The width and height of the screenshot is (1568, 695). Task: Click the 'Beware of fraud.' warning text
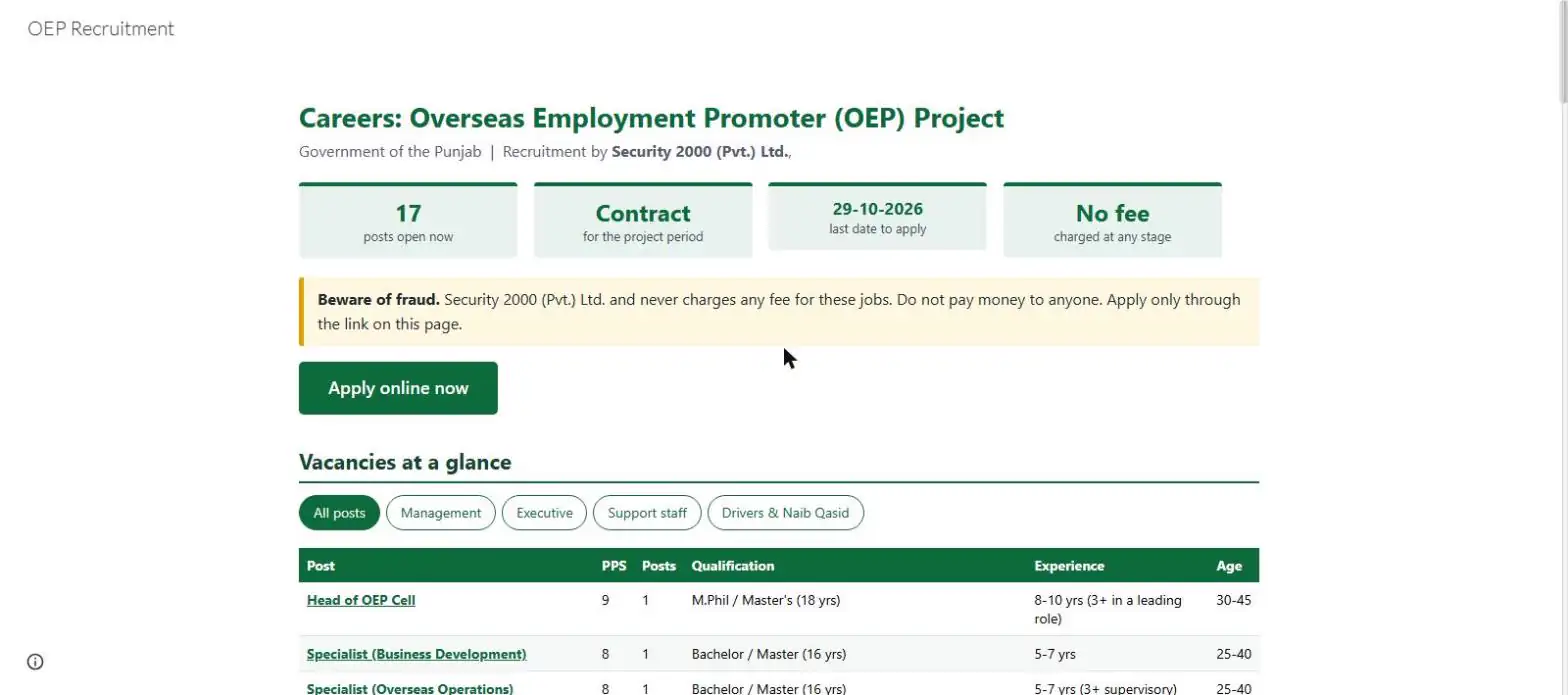coord(378,299)
